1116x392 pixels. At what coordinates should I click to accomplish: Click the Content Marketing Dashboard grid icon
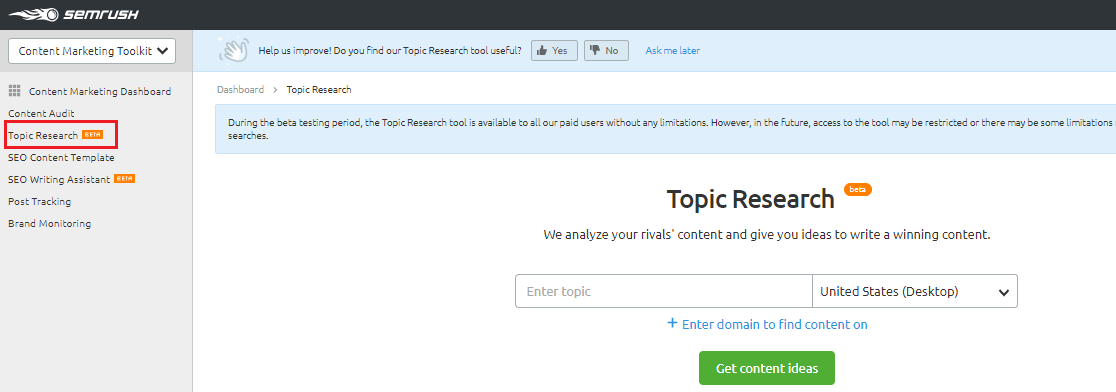point(14,91)
